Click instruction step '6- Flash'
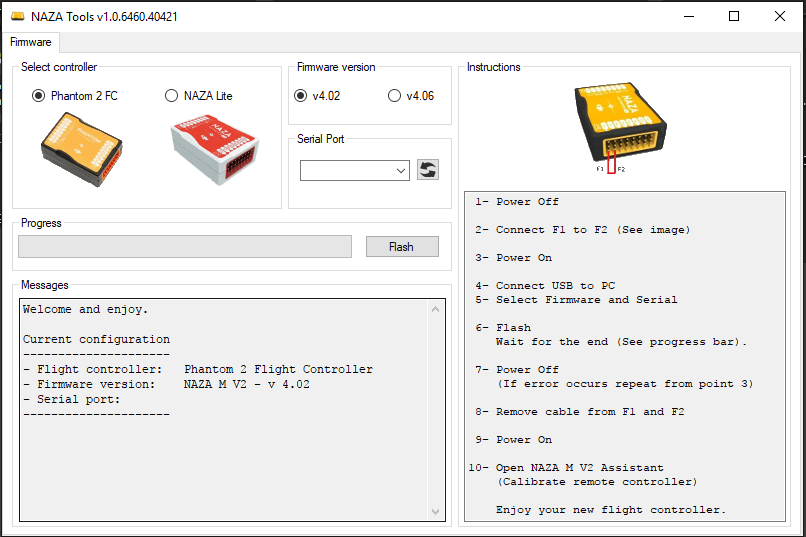The width and height of the screenshot is (806, 537). tap(503, 328)
